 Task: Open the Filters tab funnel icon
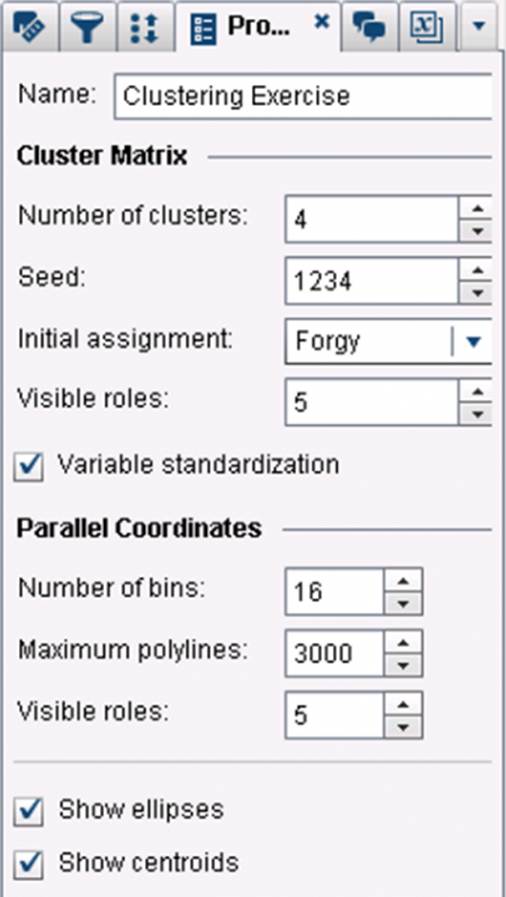pyautogui.click(x=86, y=27)
